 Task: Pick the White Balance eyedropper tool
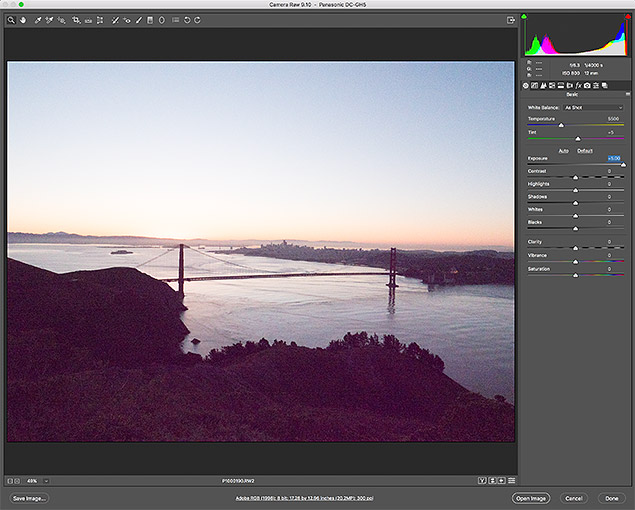coord(37,20)
